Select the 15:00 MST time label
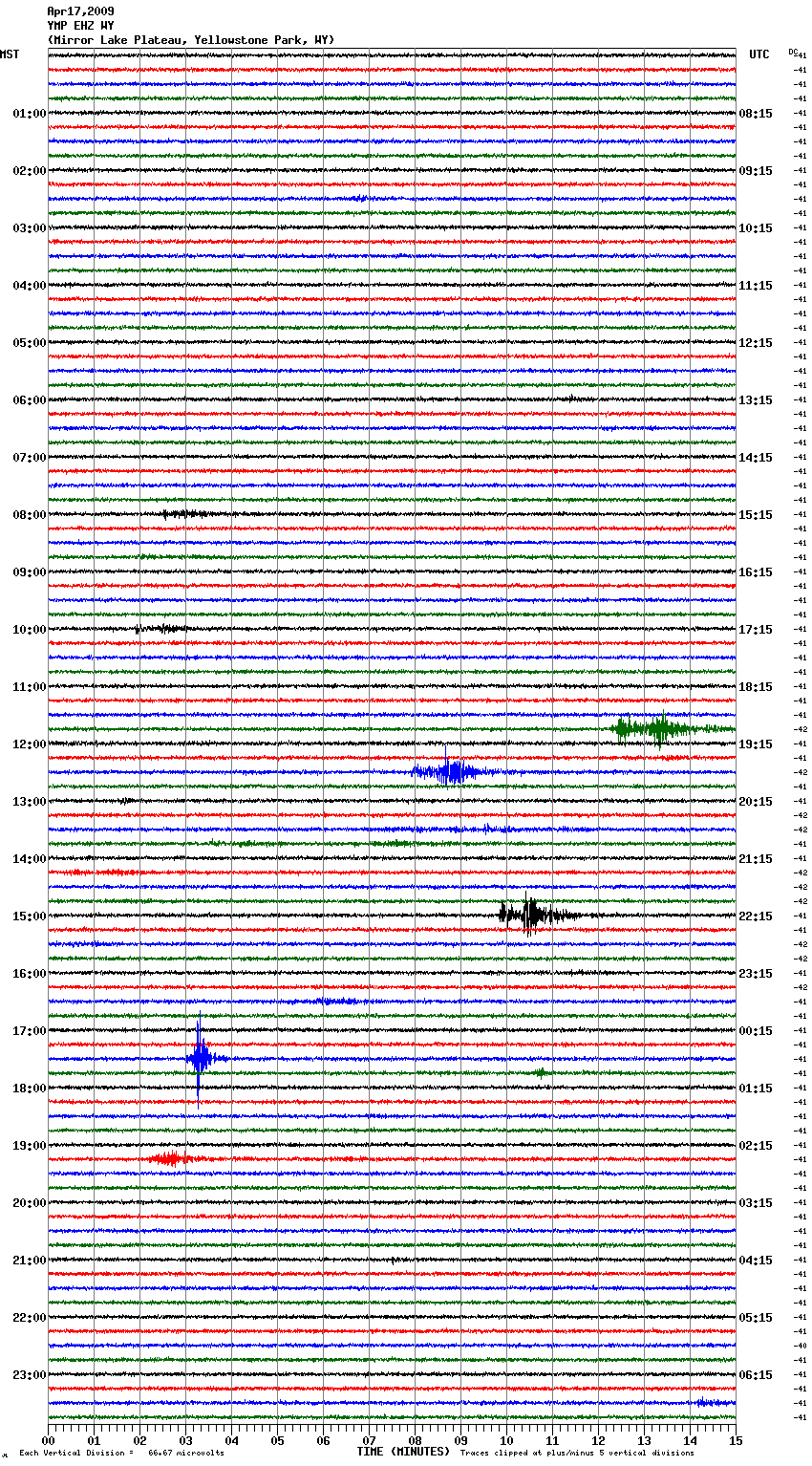The height and width of the screenshot is (1466, 812). tap(29, 916)
